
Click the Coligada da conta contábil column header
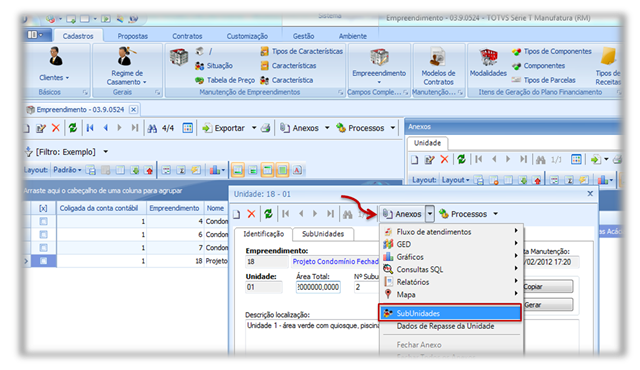tap(99, 208)
